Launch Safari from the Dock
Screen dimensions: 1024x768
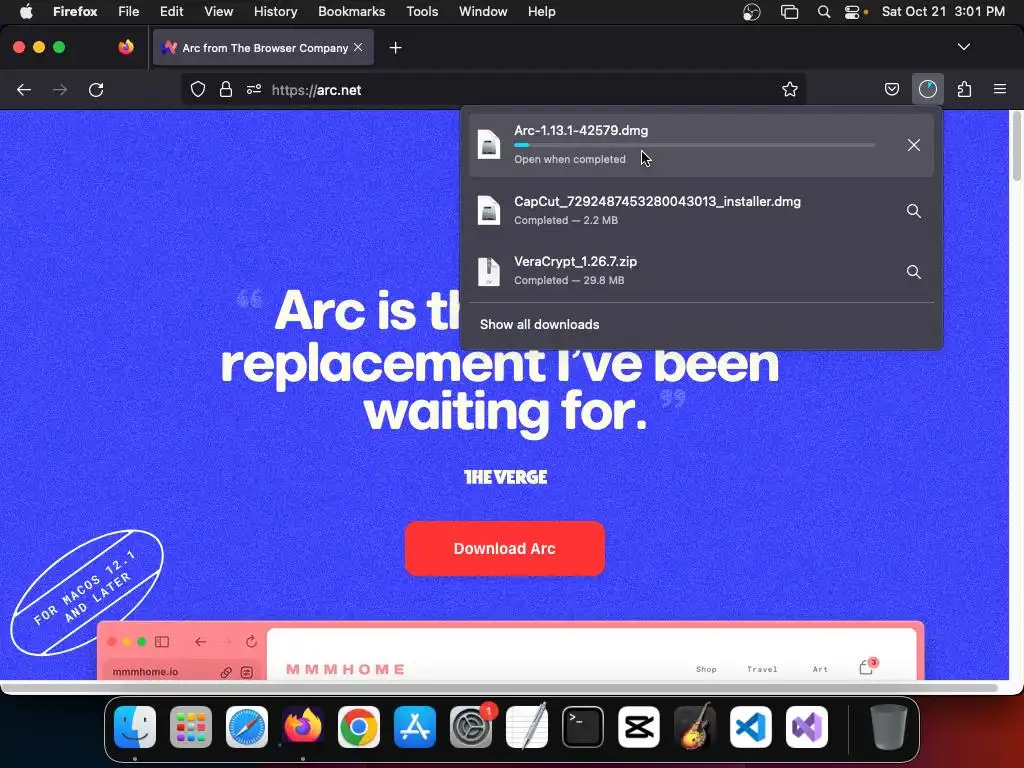click(x=247, y=727)
